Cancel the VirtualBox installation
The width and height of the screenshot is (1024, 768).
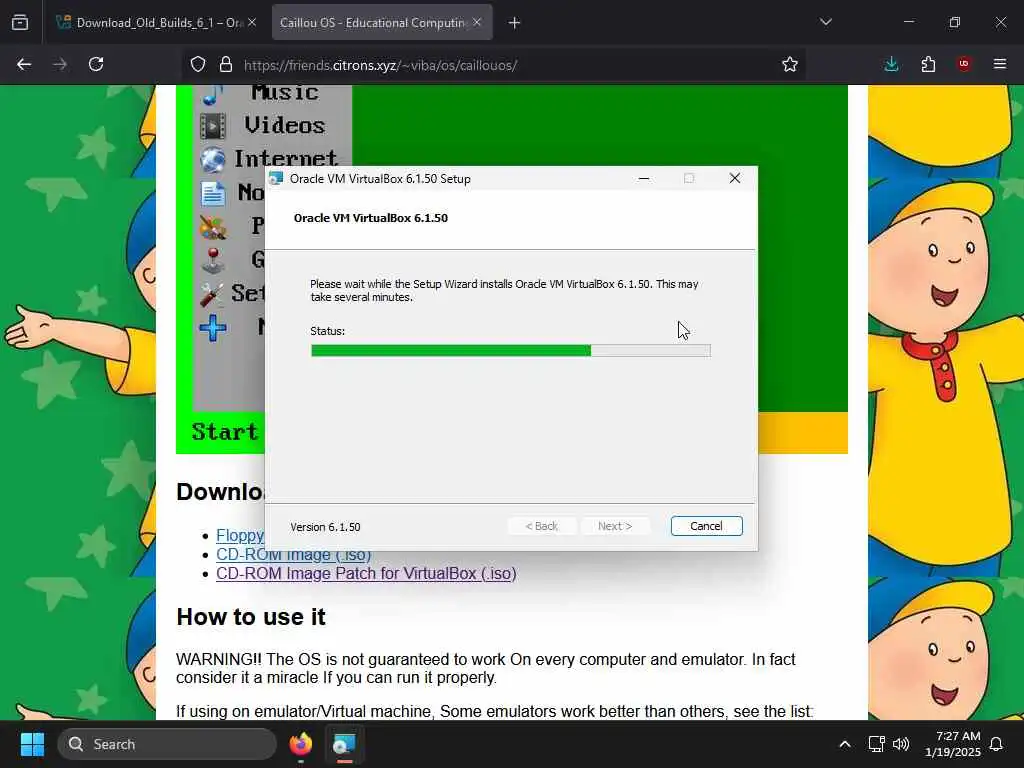click(706, 526)
